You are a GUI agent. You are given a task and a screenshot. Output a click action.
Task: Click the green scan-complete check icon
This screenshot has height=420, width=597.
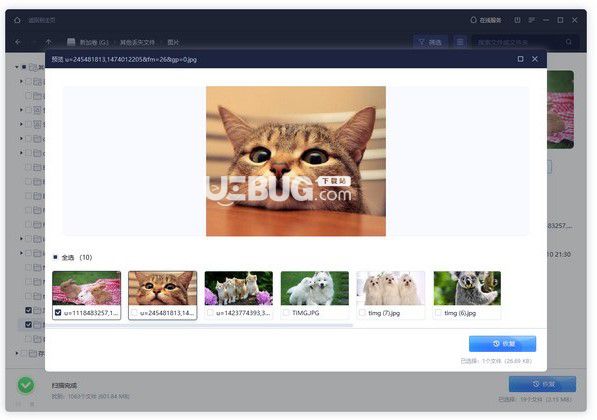pyautogui.click(x=26, y=385)
